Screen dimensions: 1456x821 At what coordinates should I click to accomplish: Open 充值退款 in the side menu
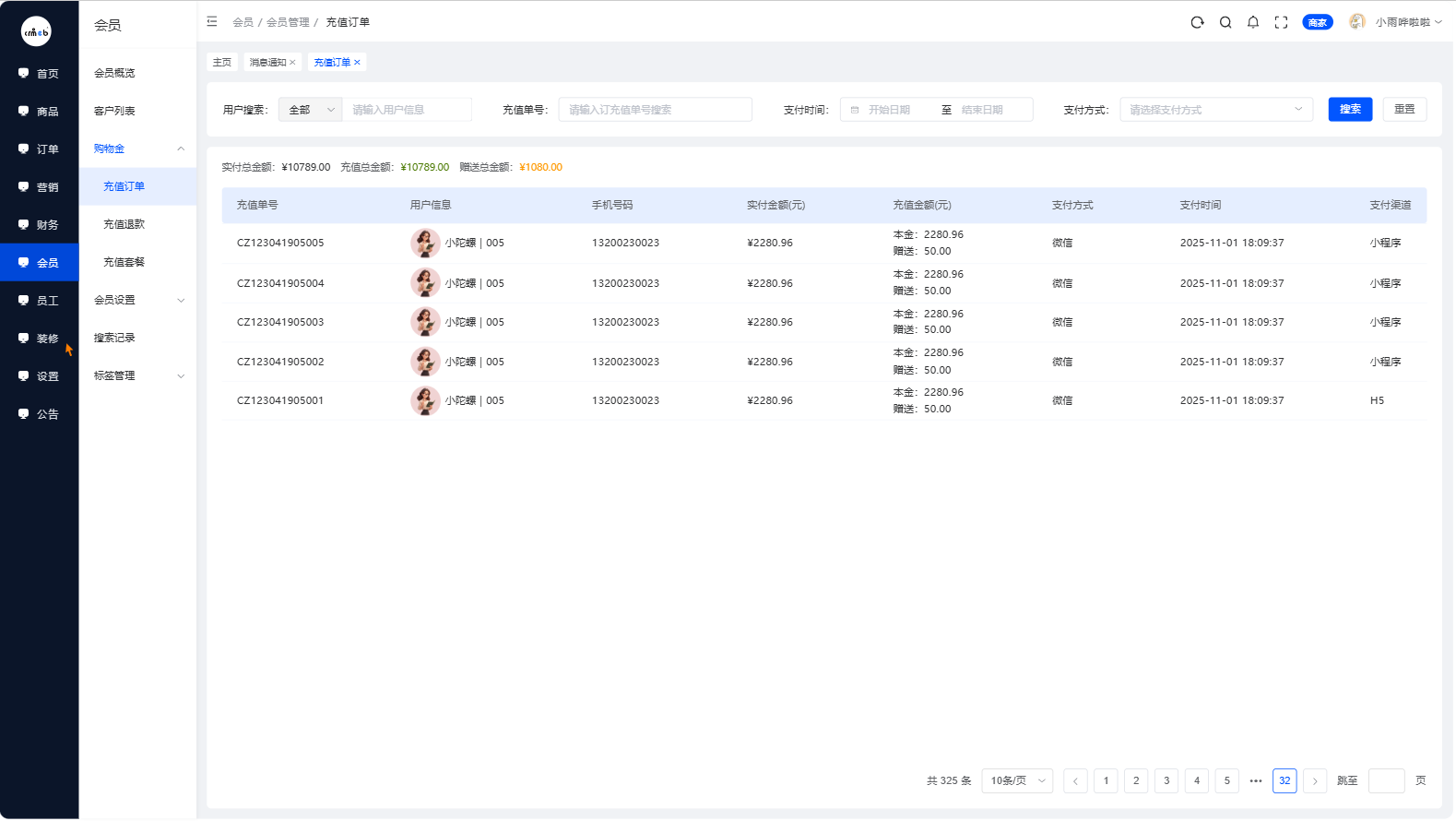pos(124,224)
